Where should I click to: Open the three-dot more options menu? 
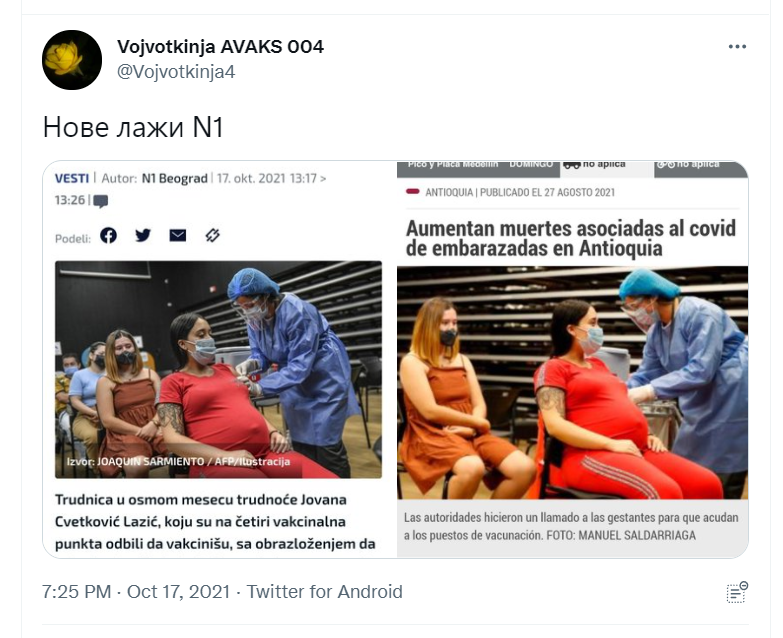(x=737, y=47)
